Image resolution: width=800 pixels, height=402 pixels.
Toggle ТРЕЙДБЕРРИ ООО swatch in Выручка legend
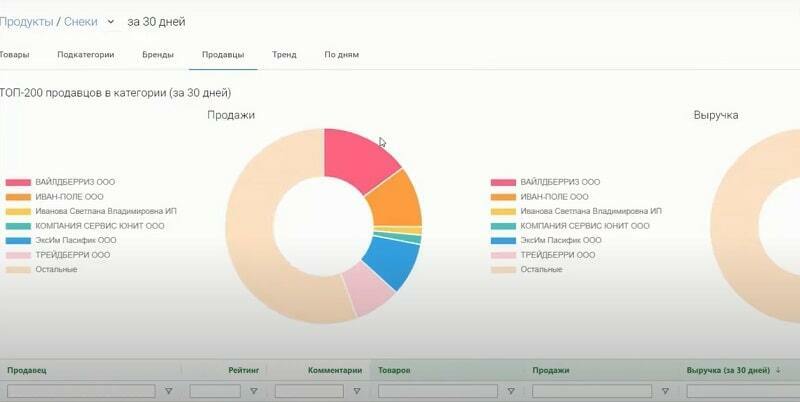[504, 255]
